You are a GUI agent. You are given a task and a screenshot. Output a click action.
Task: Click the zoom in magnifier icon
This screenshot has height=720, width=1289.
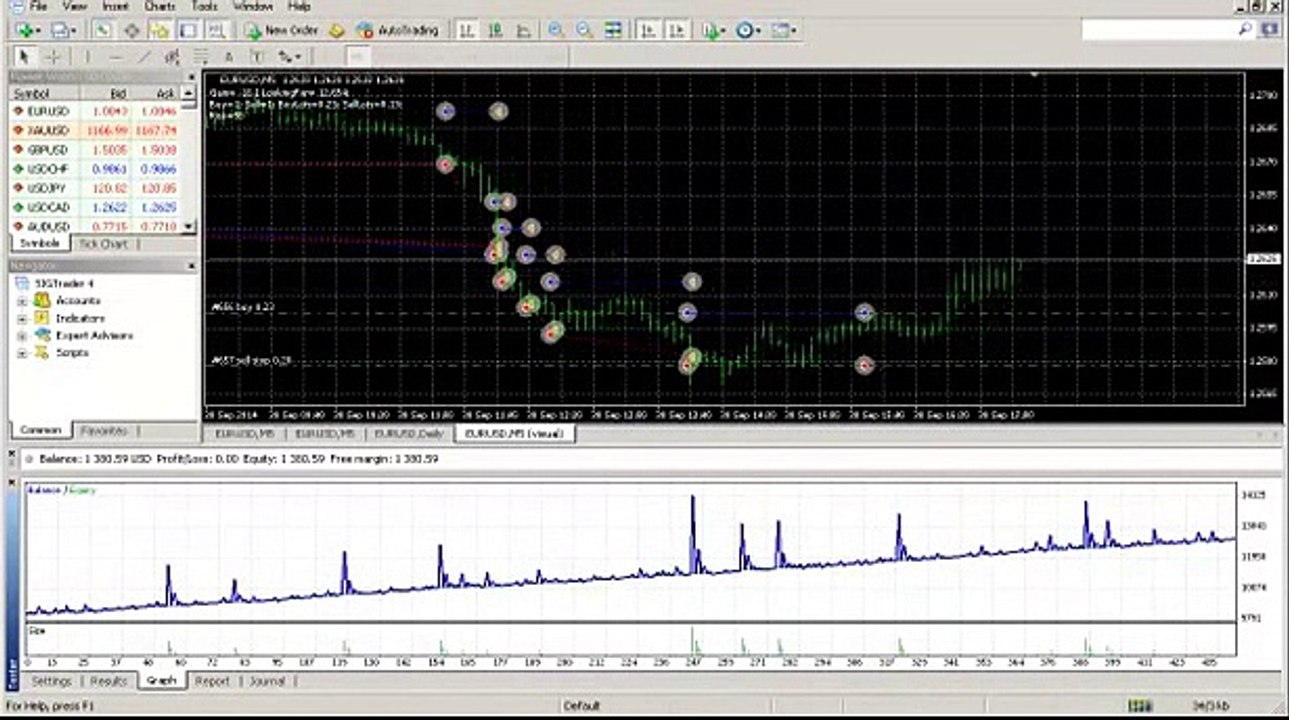[x=555, y=31]
